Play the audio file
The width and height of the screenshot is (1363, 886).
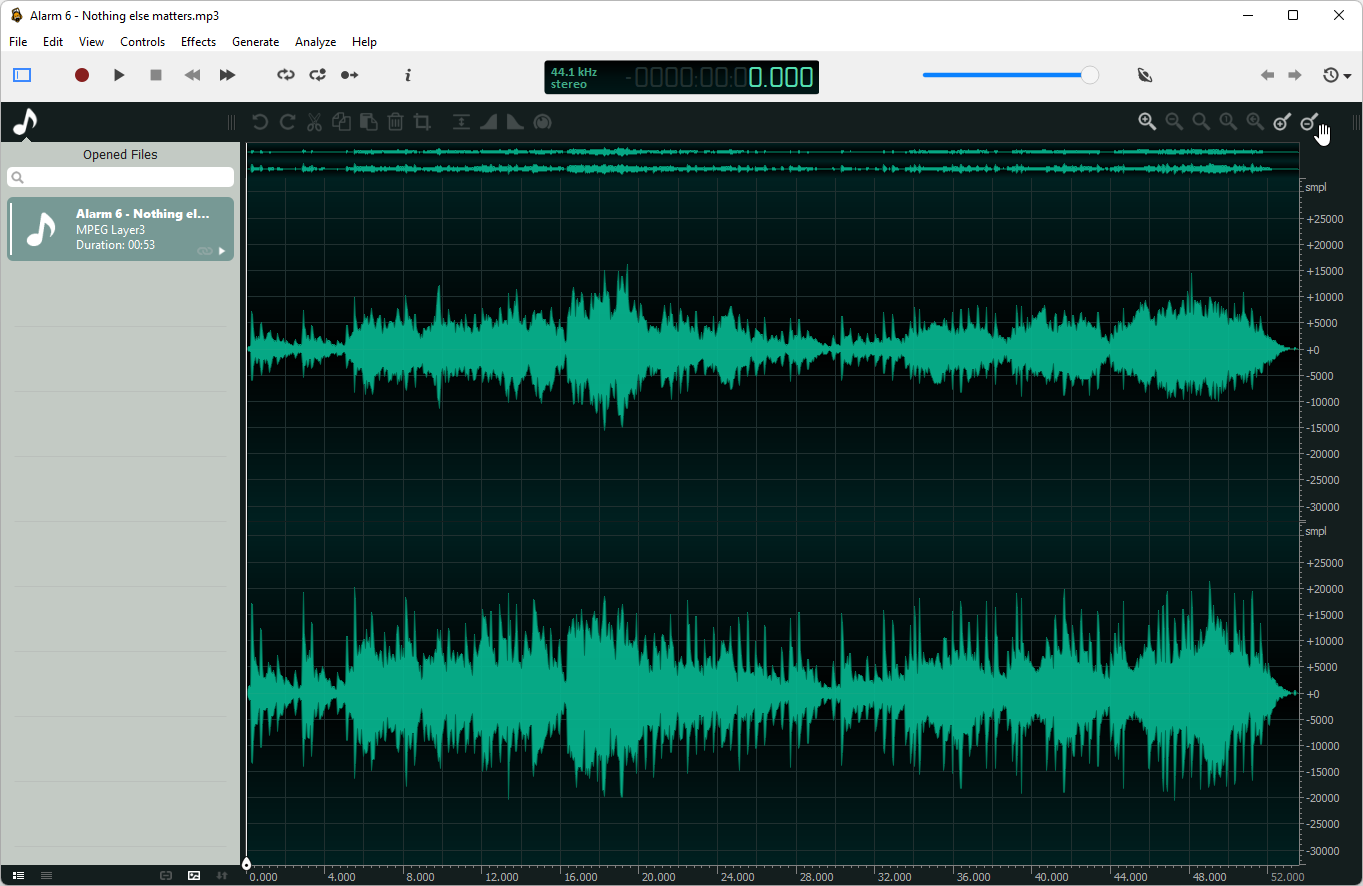tap(119, 75)
